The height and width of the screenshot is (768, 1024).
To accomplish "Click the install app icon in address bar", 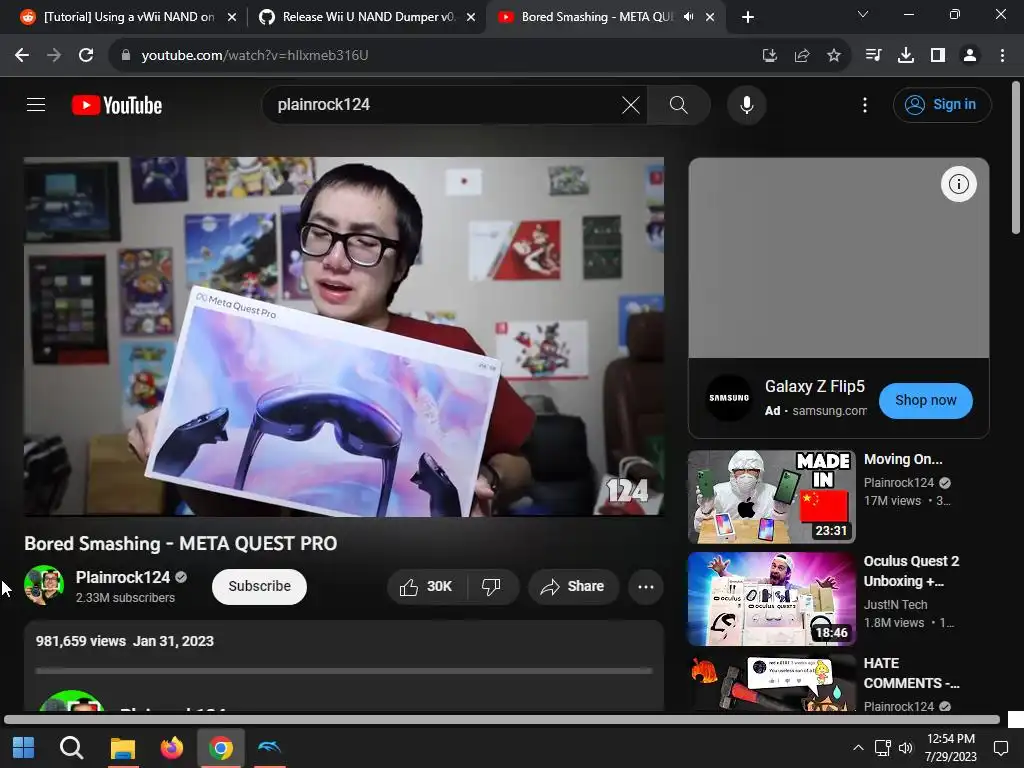I will pos(770,56).
